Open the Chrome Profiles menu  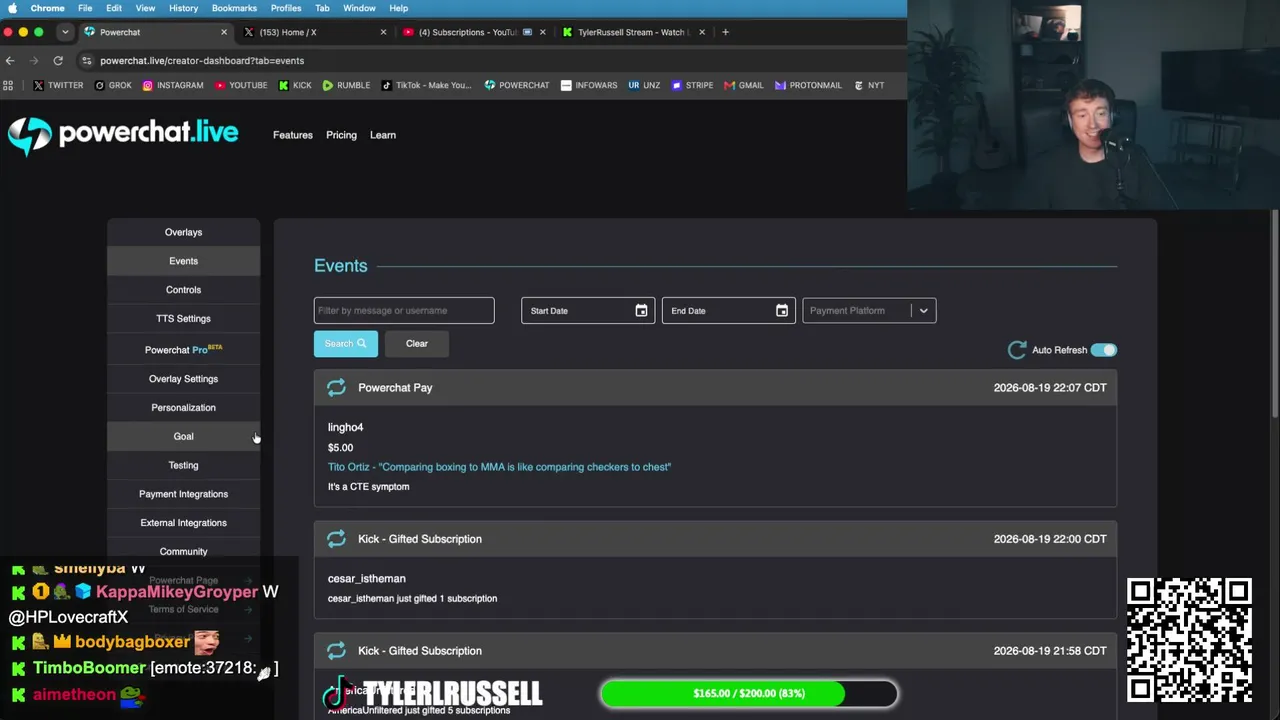[286, 8]
